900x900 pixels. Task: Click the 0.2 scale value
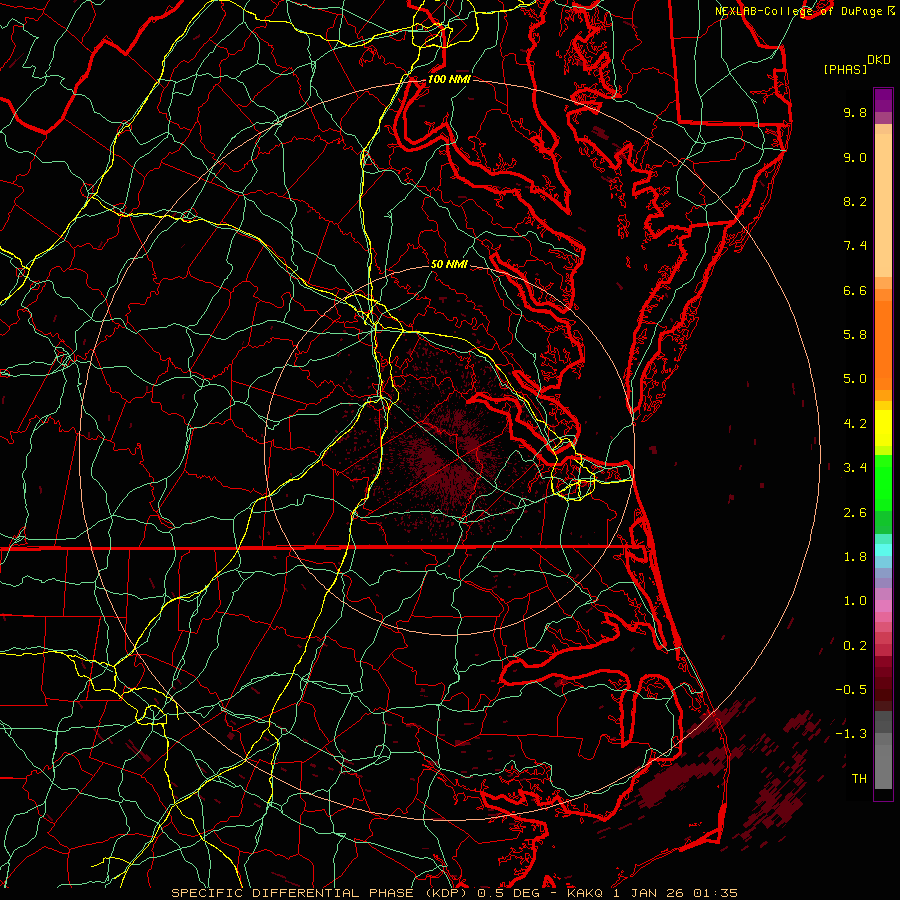[855, 646]
